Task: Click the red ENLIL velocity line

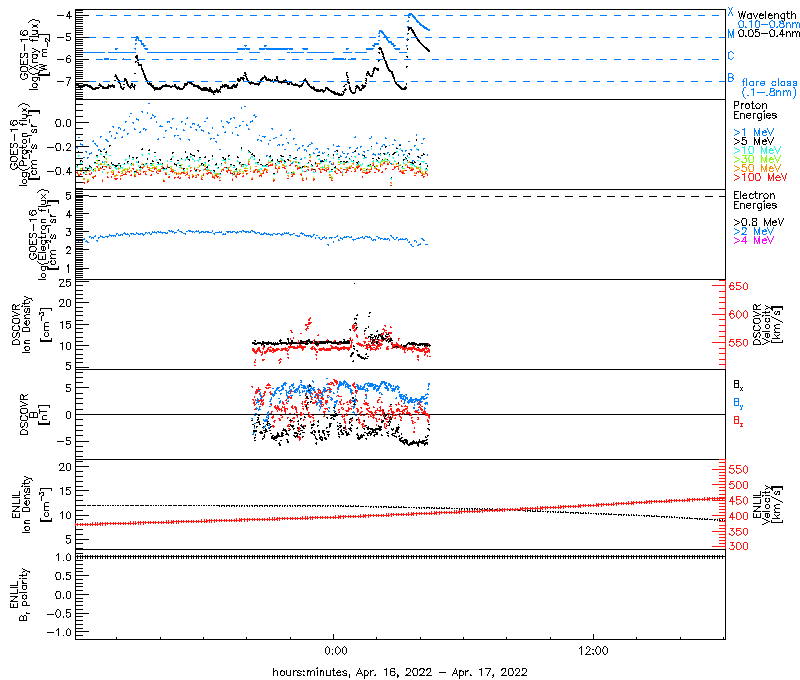Action: (400, 512)
